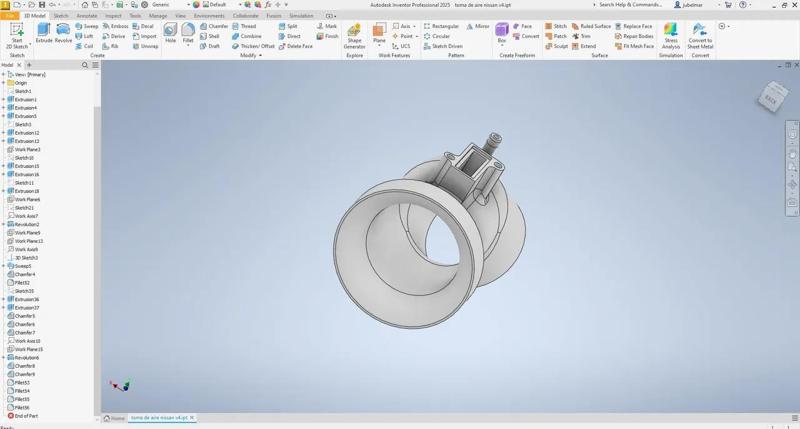Click the Search Help & Commands field
This screenshot has height=429, width=800.
click(x=631, y=5)
